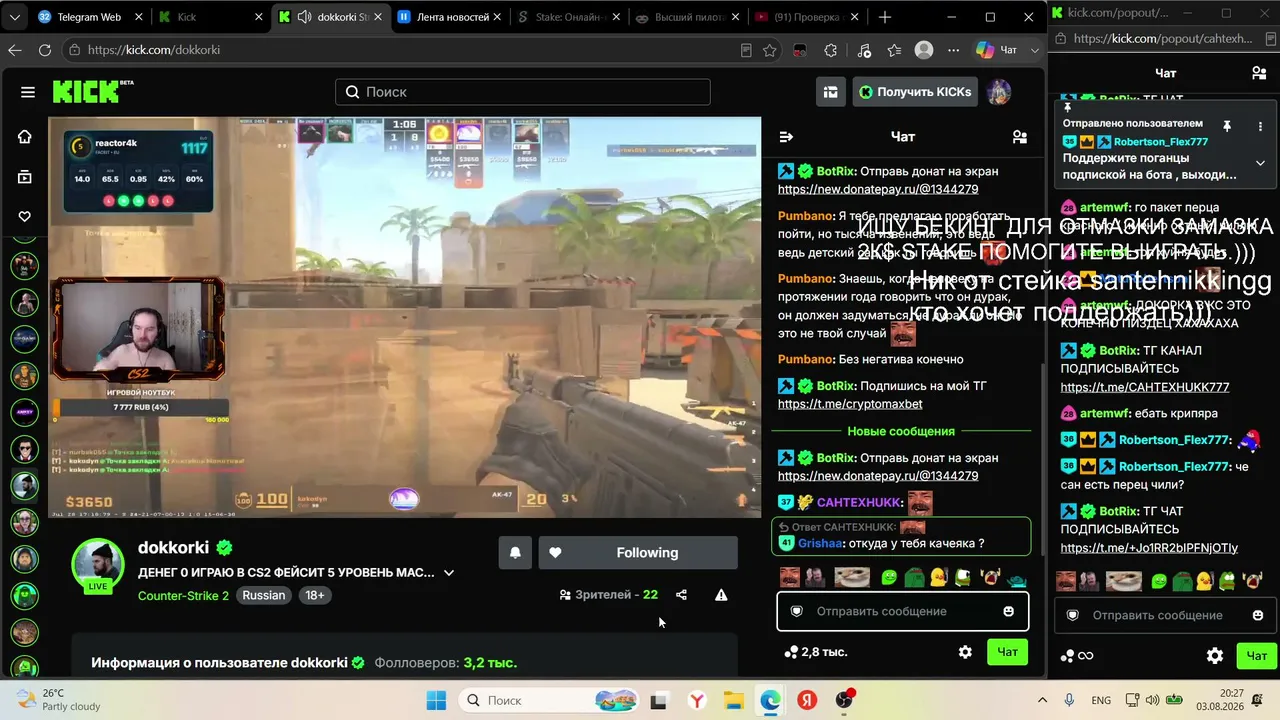The image size is (1280, 720).
Task: Open dokkorki channel avatar with LIVE badge
Action: pos(97,566)
